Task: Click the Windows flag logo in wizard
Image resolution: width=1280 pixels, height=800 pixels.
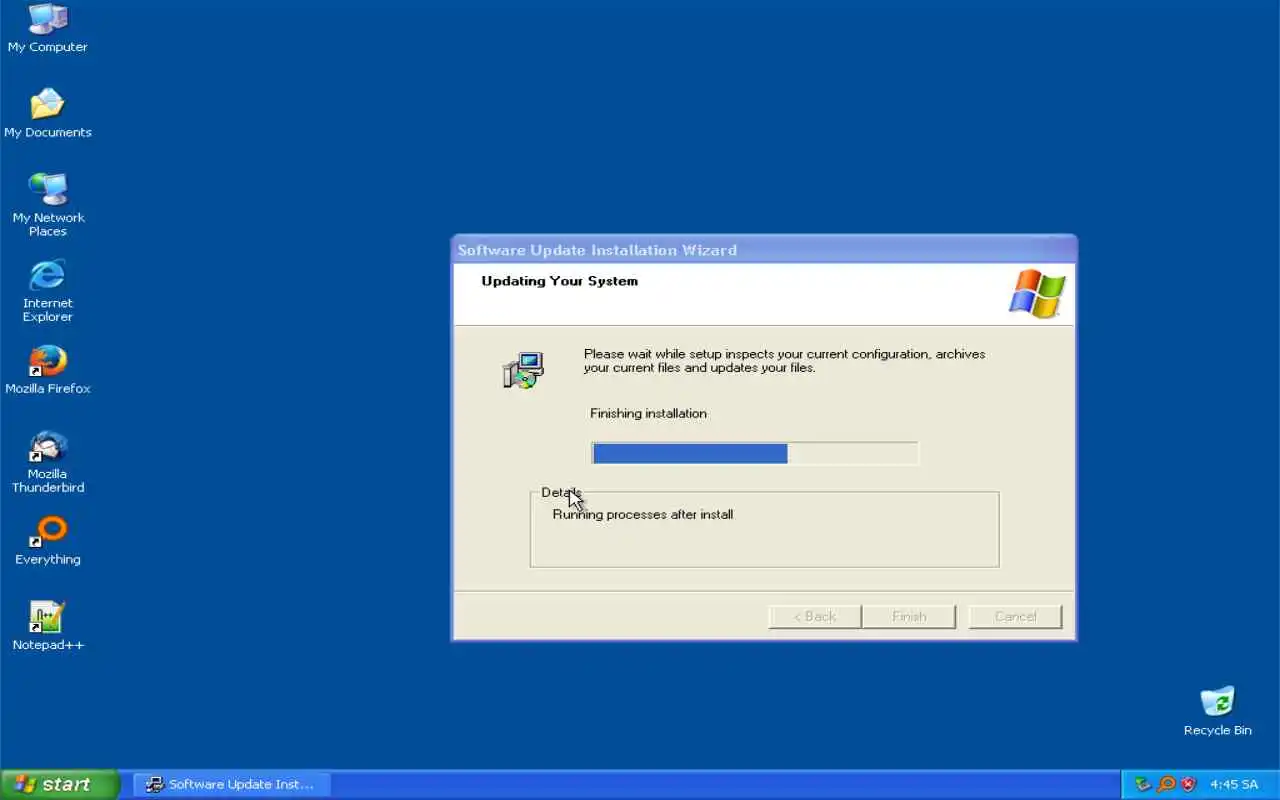Action: click(x=1037, y=293)
